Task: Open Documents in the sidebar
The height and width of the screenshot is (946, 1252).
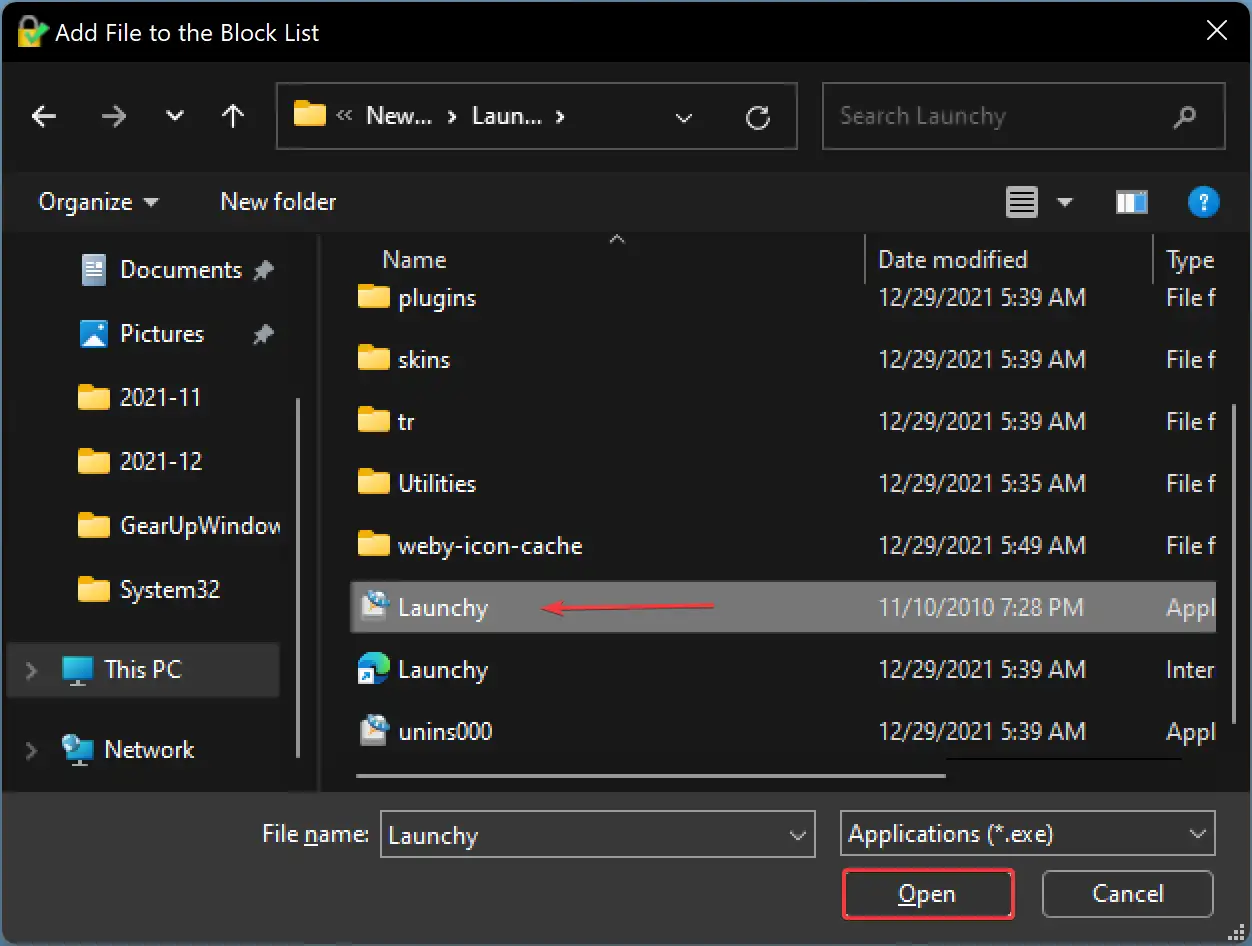Action: point(181,270)
